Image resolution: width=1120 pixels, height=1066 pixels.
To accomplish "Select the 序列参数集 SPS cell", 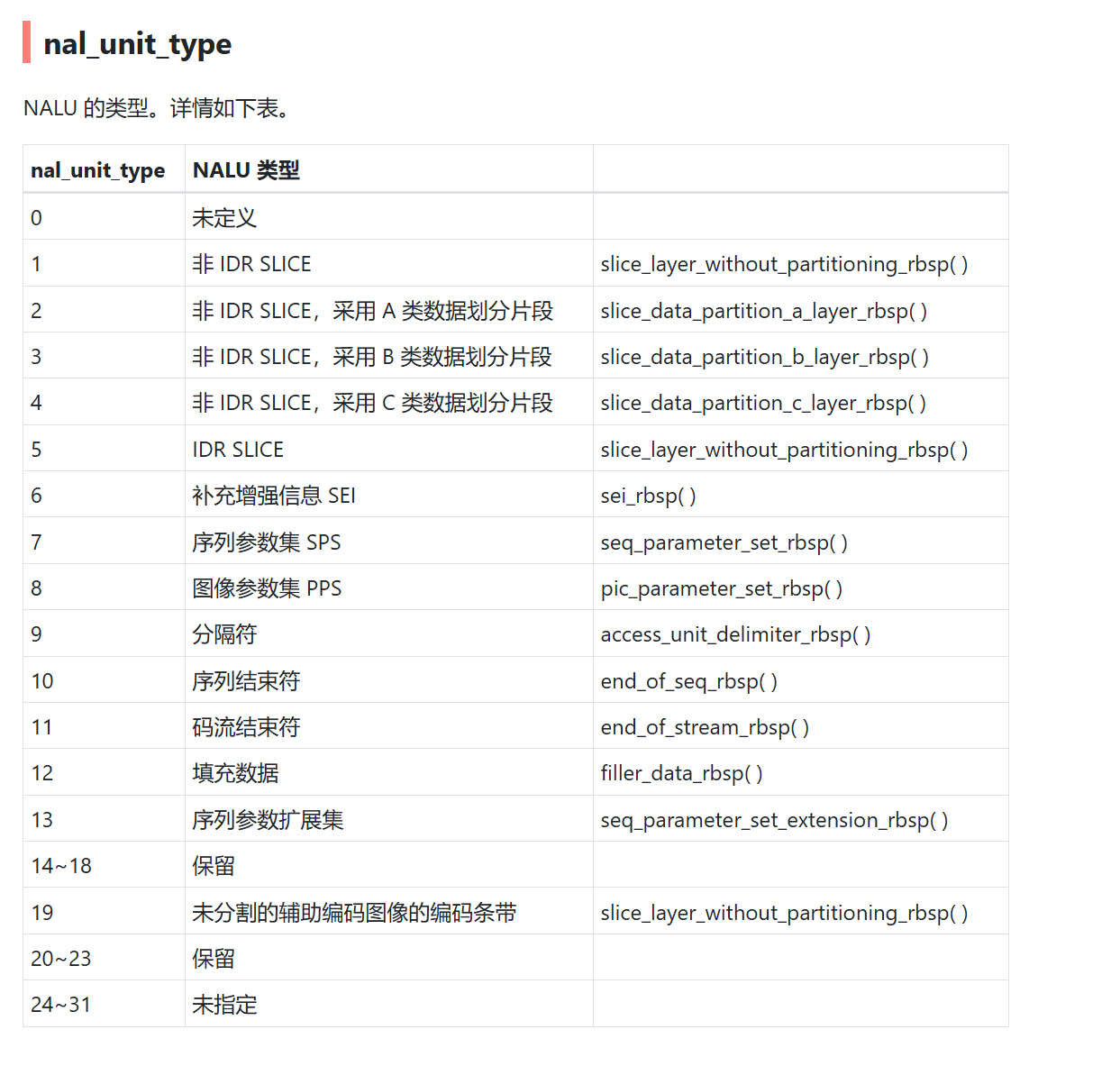I will pos(266,542).
